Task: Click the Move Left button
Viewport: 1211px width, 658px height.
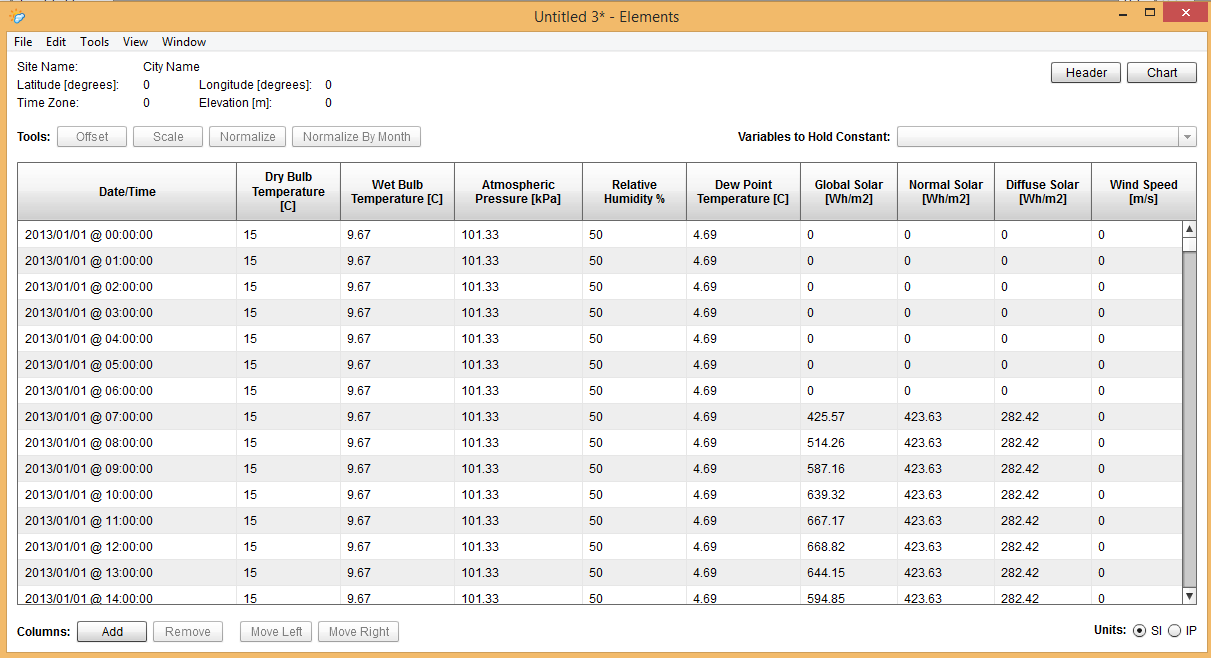Action: 276,632
